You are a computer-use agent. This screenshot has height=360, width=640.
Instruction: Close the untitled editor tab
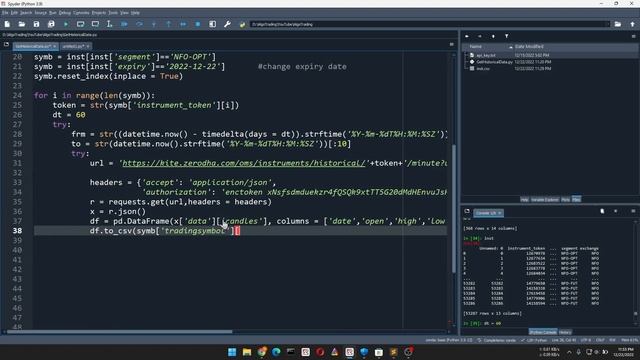pyautogui.click(x=88, y=47)
